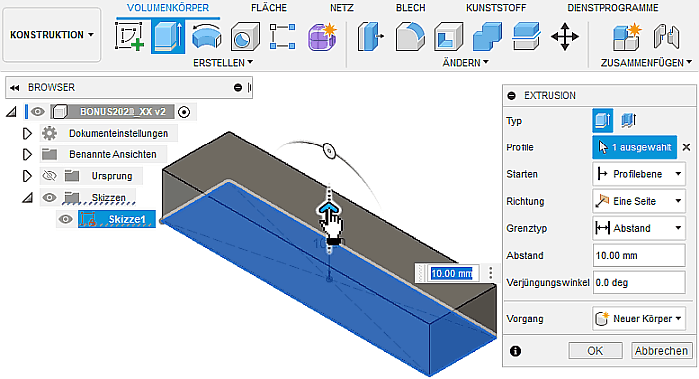Confirm extrusion with OK button

pyautogui.click(x=595, y=351)
